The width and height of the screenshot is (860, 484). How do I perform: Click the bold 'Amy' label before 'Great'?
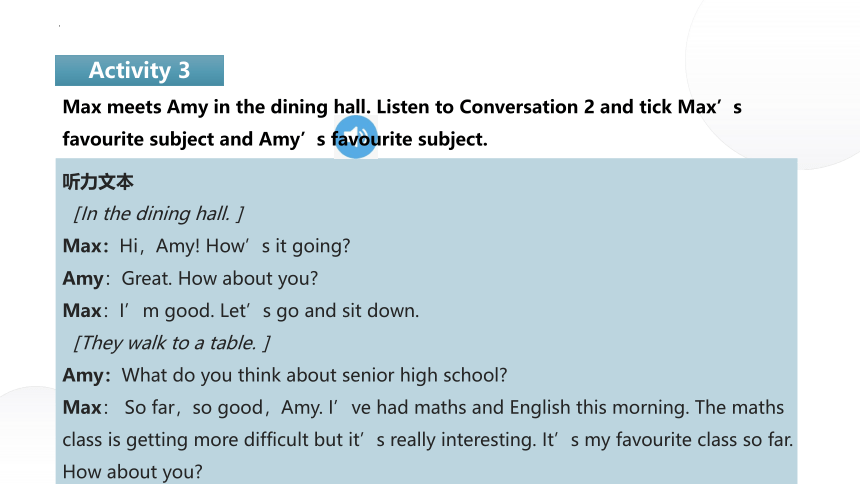(x=83, y=279)
